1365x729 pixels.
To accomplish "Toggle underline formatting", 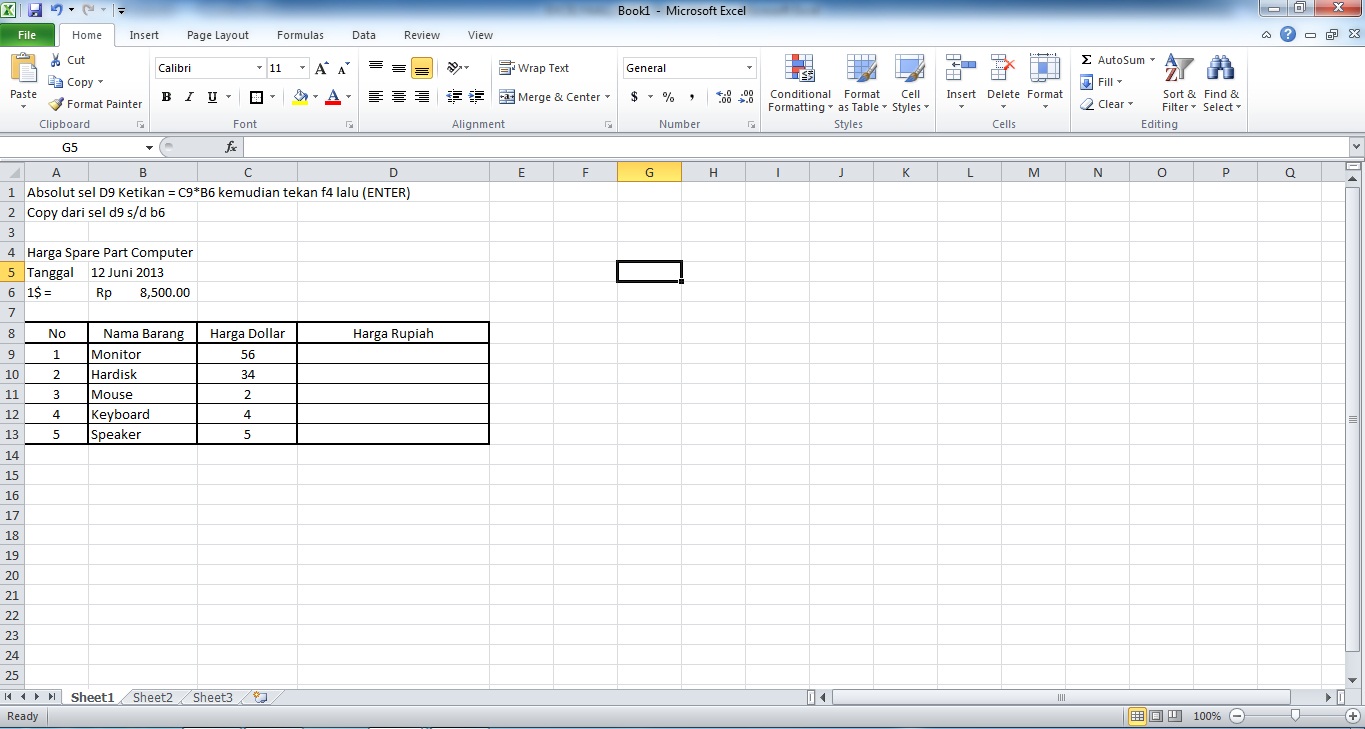I will (x=209, y=97).
